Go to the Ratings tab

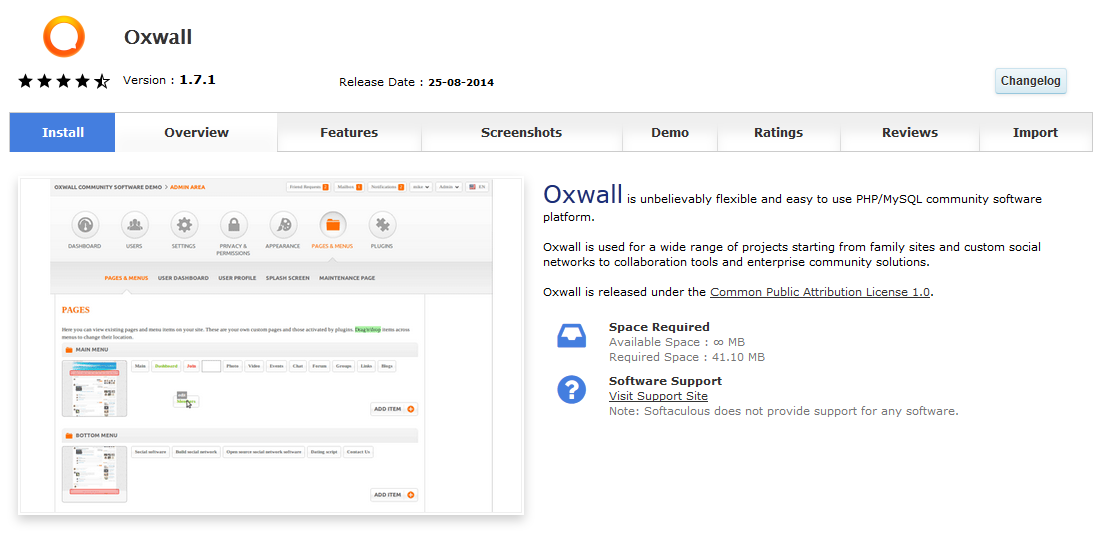coord(779,132)
